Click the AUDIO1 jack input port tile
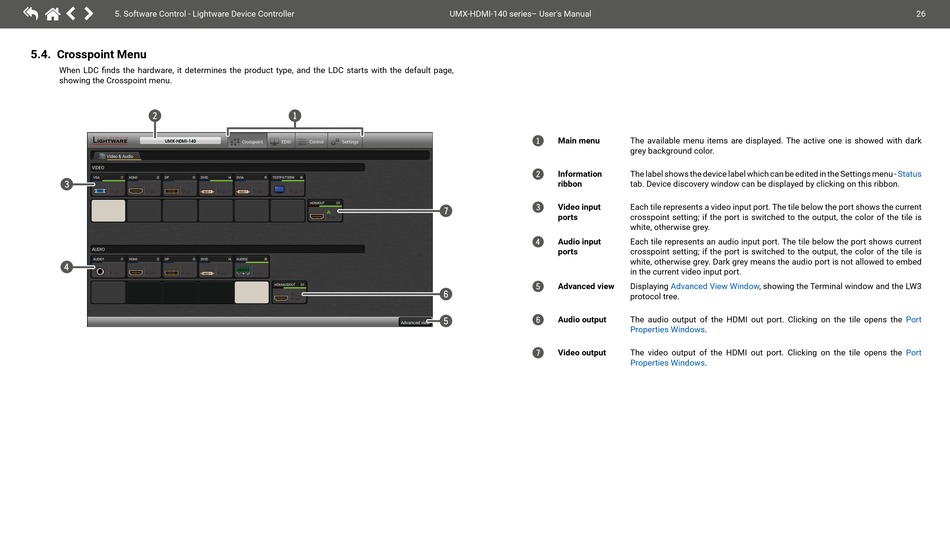The height and width of the screenshot is (533, 950). tap(107, 267)
